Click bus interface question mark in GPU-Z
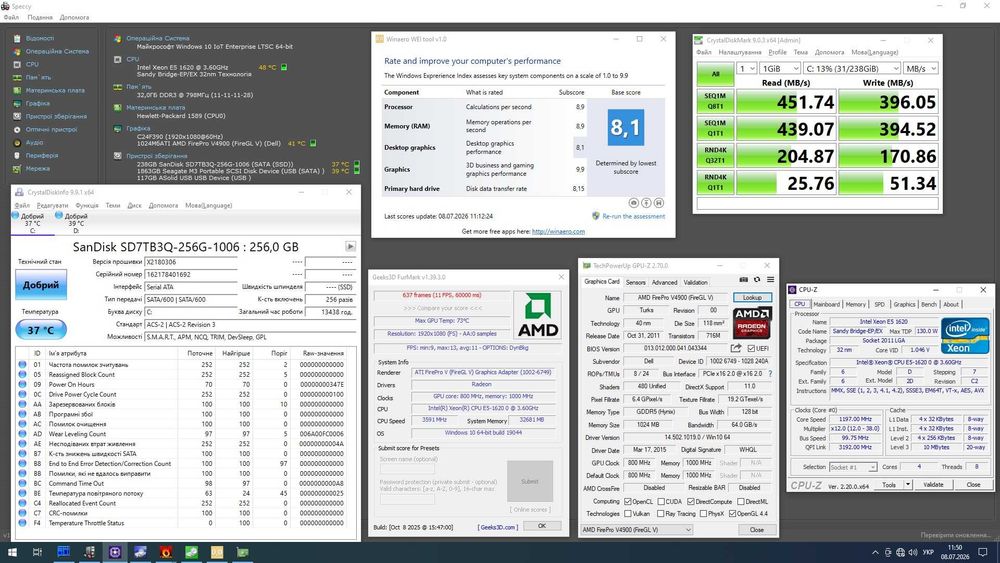 coord(770,374)
